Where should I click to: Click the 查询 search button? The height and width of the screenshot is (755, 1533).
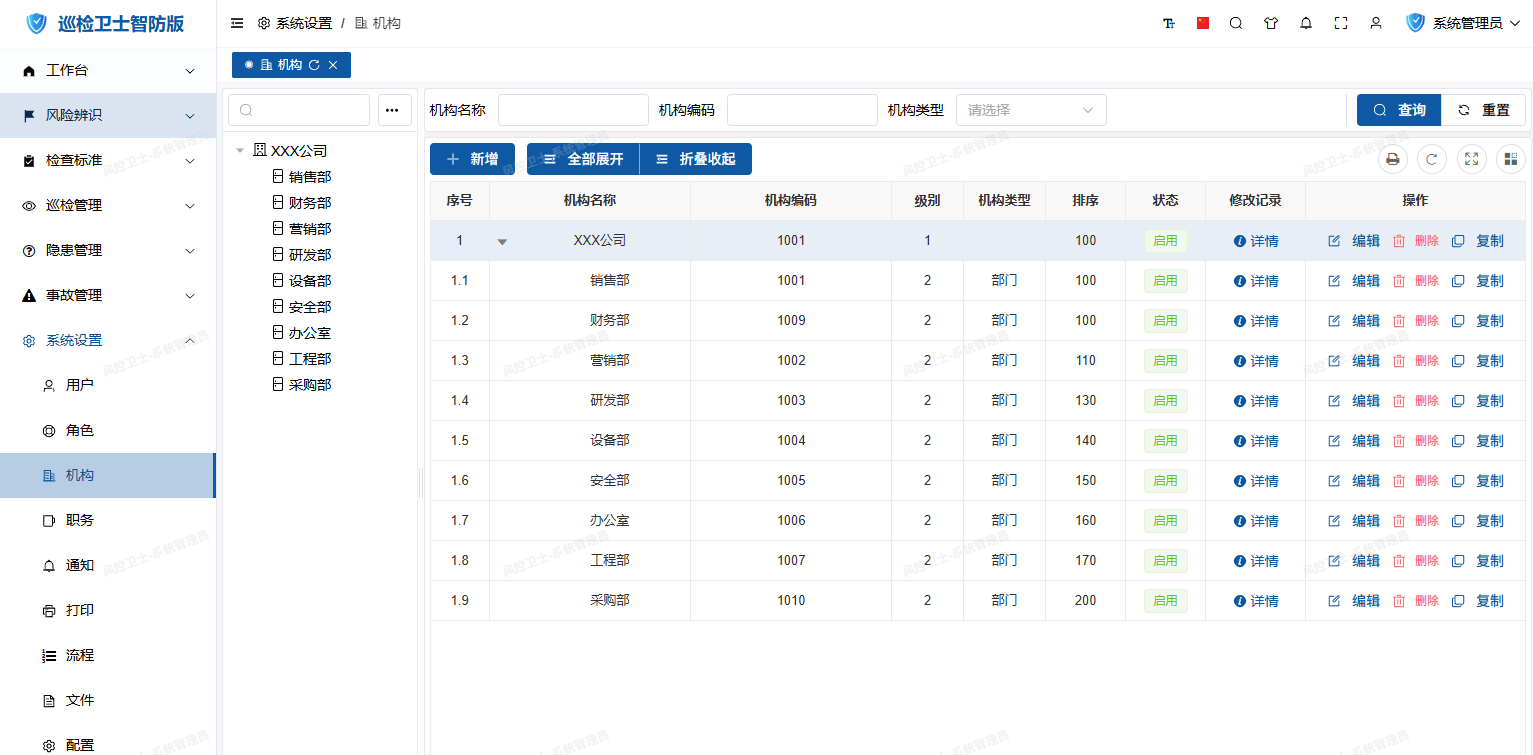click(x=1399, y=110)
